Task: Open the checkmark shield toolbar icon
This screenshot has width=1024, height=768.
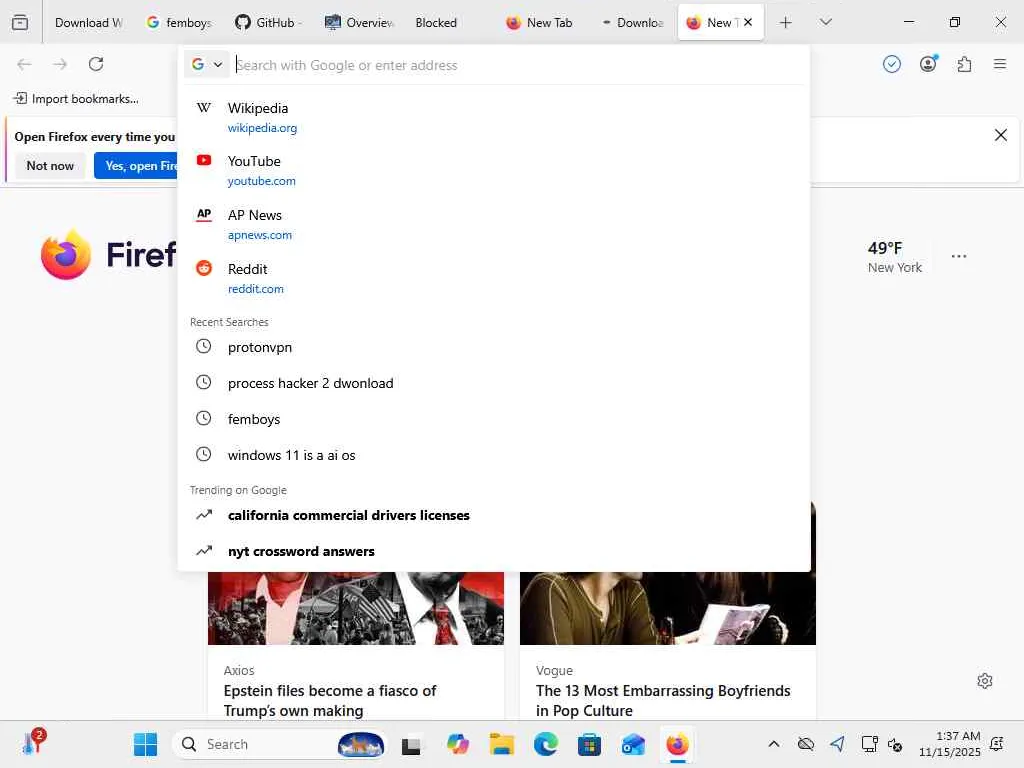Action: 891,64
